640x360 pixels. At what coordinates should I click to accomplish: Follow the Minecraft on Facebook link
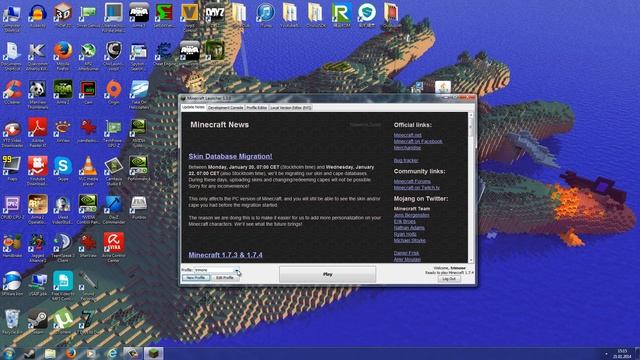tap(418, 141)
